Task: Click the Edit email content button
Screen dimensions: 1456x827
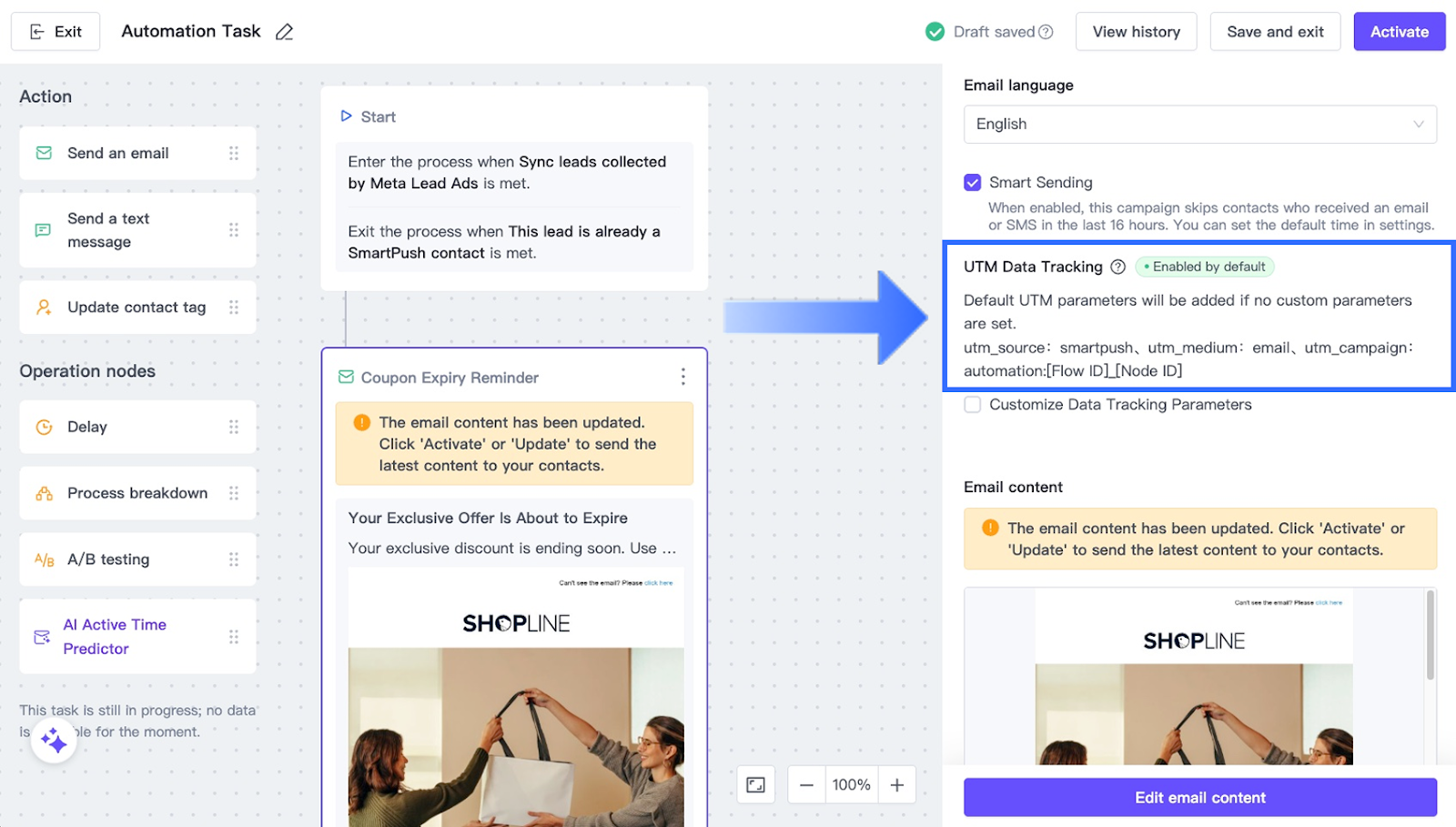Action: [x=1199, y=797]
